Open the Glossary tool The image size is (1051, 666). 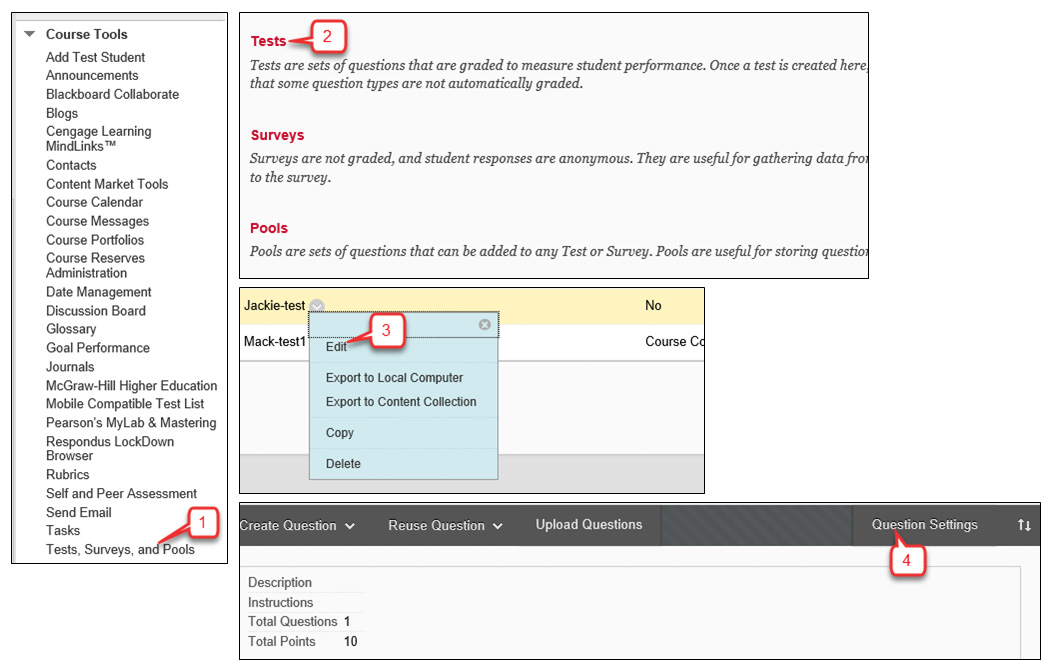click(x=71, y=330)
